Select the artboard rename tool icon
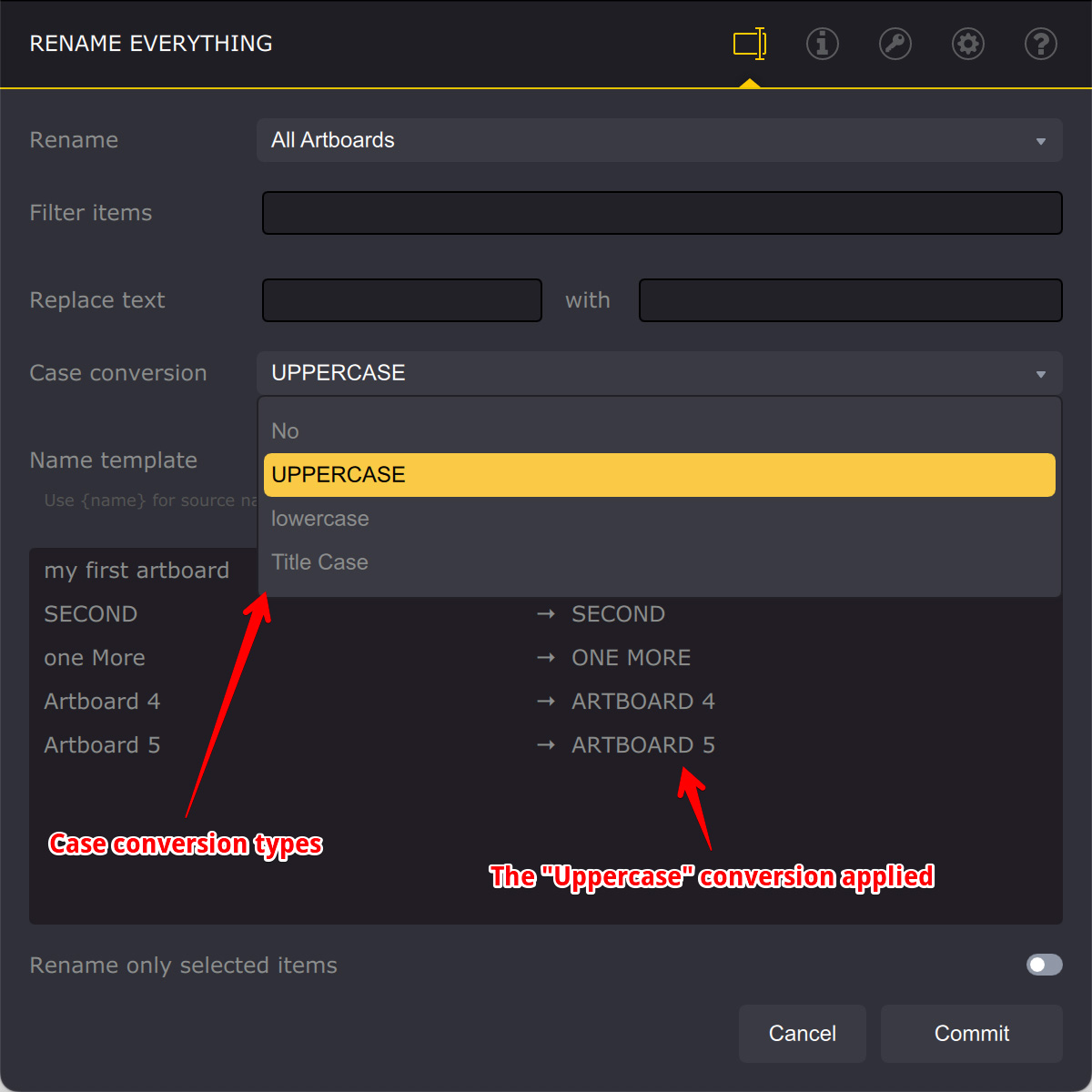This screenshot has width=1092, height=1092. [748, 44]
